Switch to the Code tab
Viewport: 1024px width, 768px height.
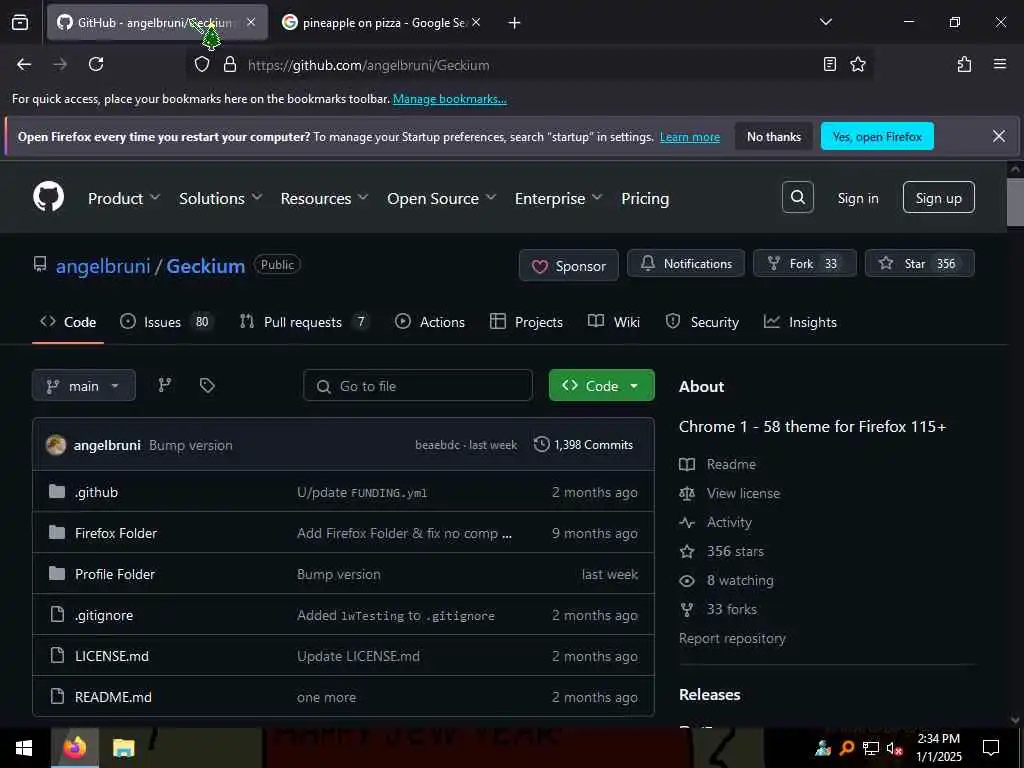(68, 322)
